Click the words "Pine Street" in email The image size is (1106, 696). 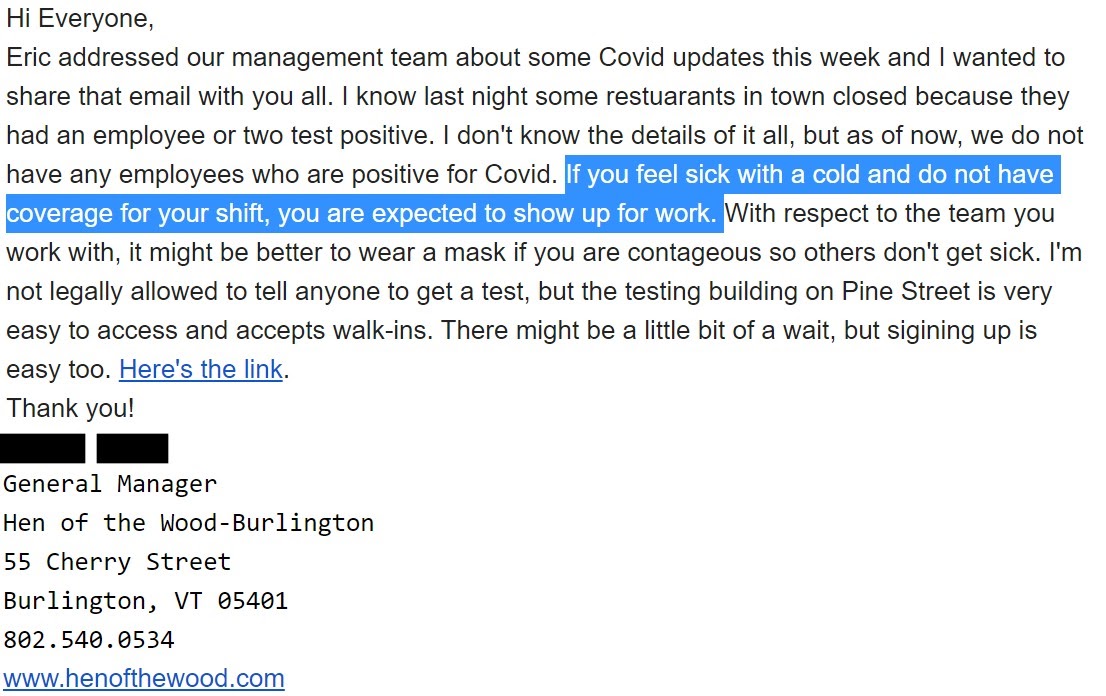906,291
